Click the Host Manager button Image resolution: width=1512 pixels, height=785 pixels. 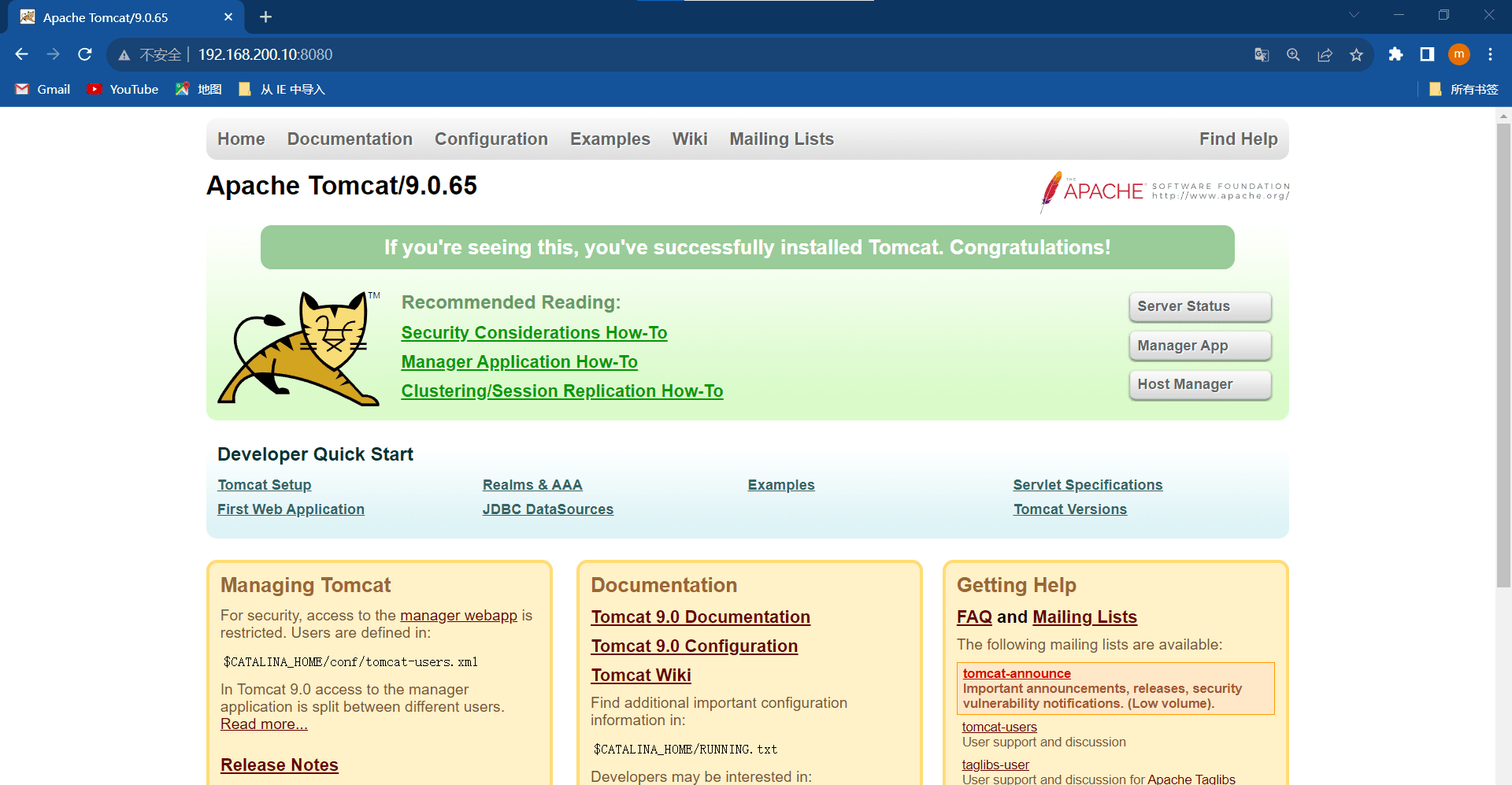[x=1200, y=384]
